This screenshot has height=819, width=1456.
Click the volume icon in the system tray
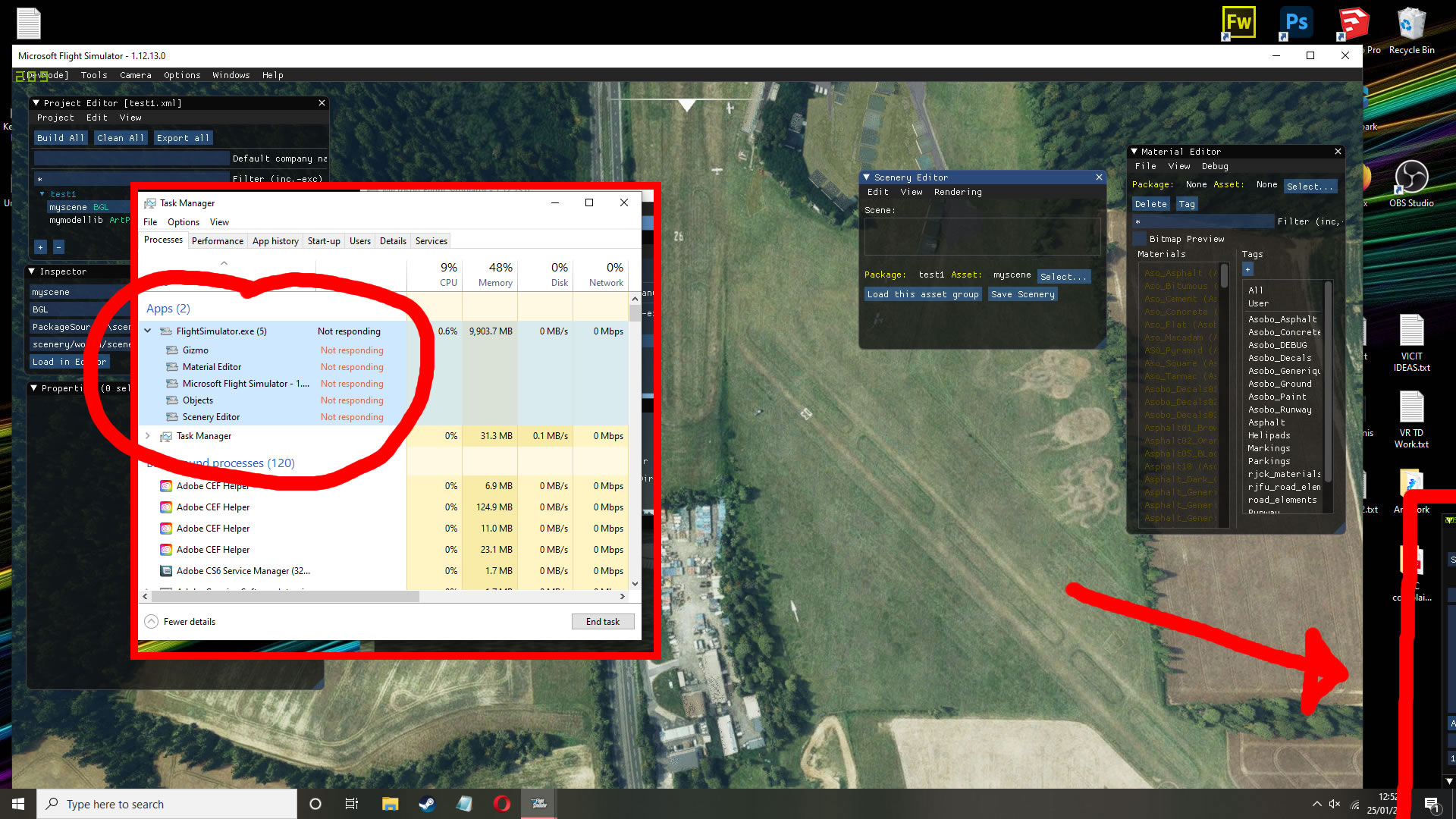pyautogui.click(x=1334, y=804)
